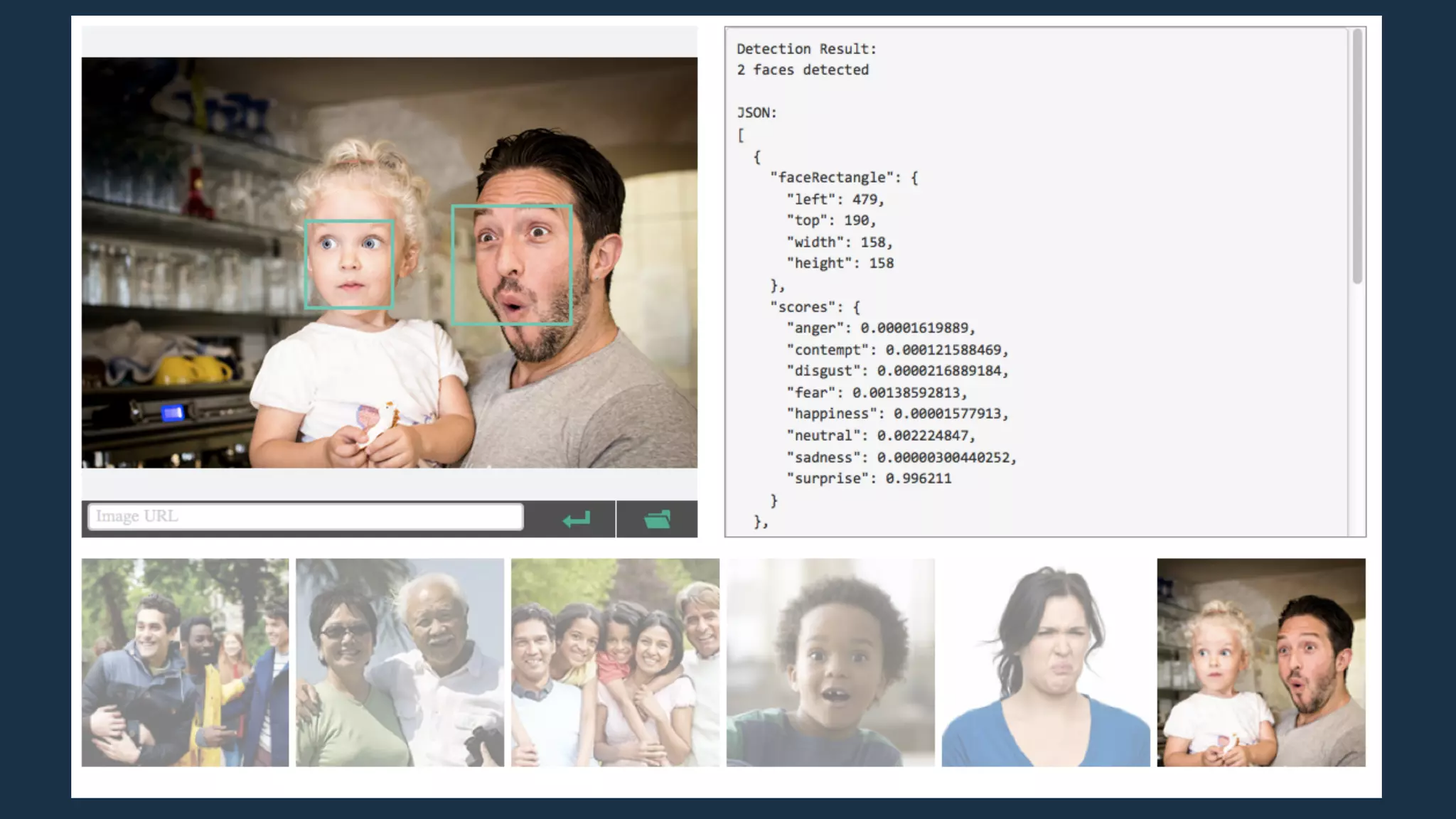
Task: Click the "2 faces detected" text
Action: (x=803, y=70)
